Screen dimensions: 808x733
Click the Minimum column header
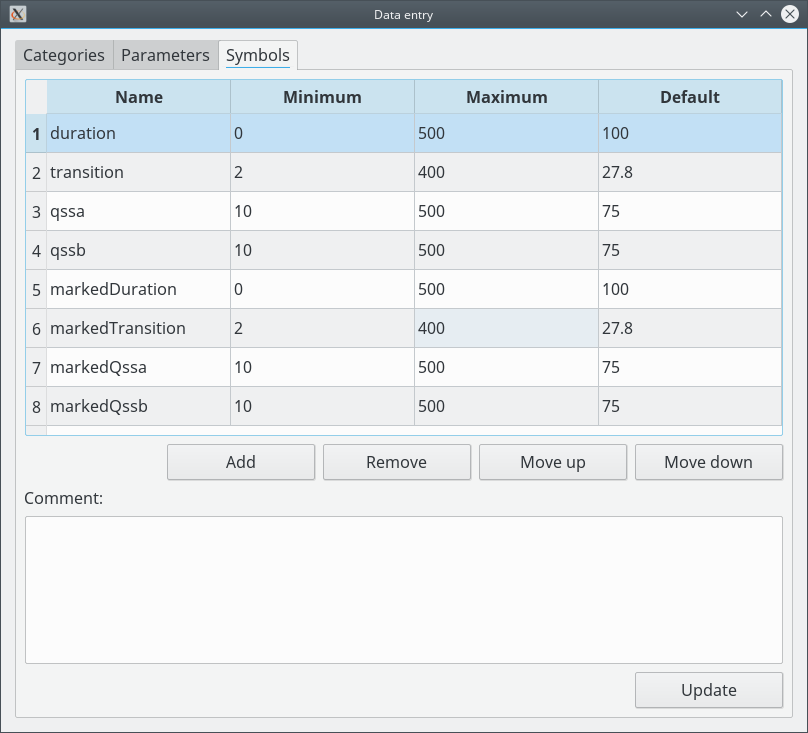click(x=323, y=97)
